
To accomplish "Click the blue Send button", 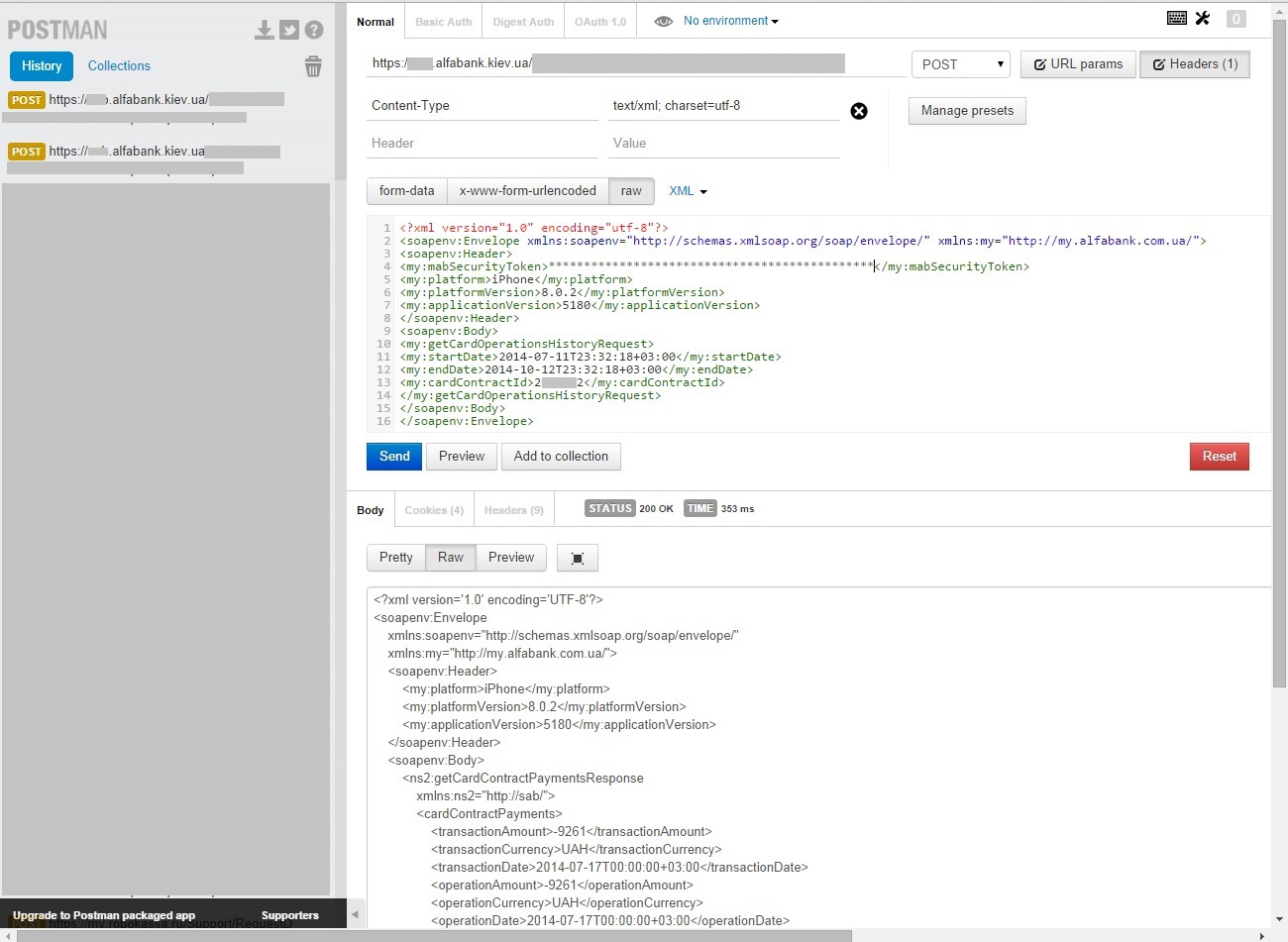I will [394, 457].
